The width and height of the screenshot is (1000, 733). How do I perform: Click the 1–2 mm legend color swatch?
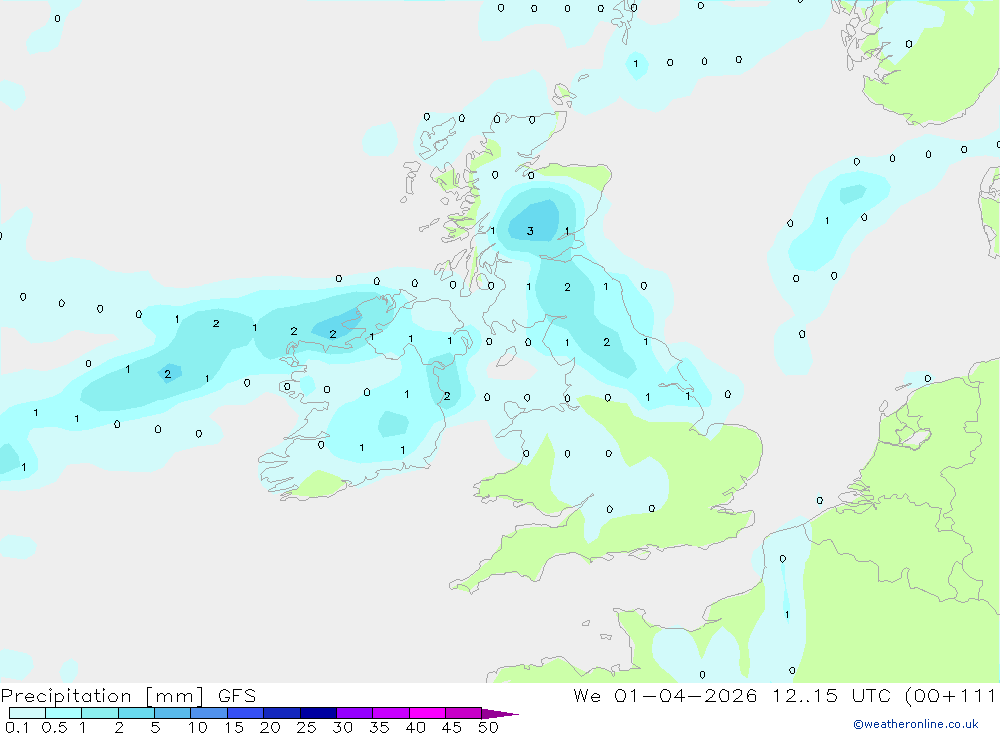(100, 713)
